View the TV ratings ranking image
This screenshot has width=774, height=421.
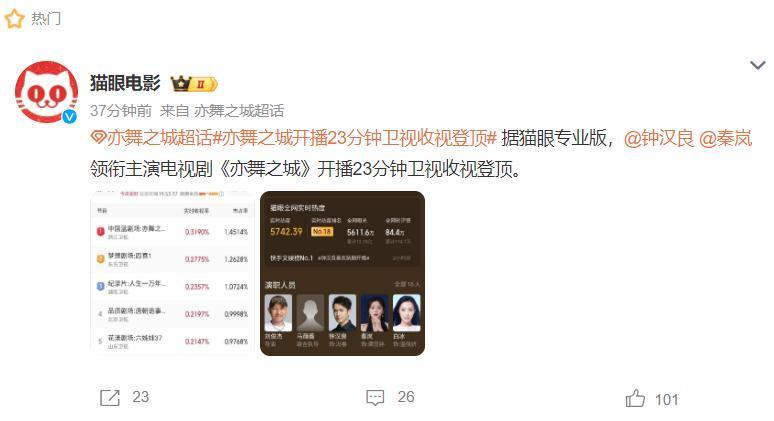click(173, 273)
